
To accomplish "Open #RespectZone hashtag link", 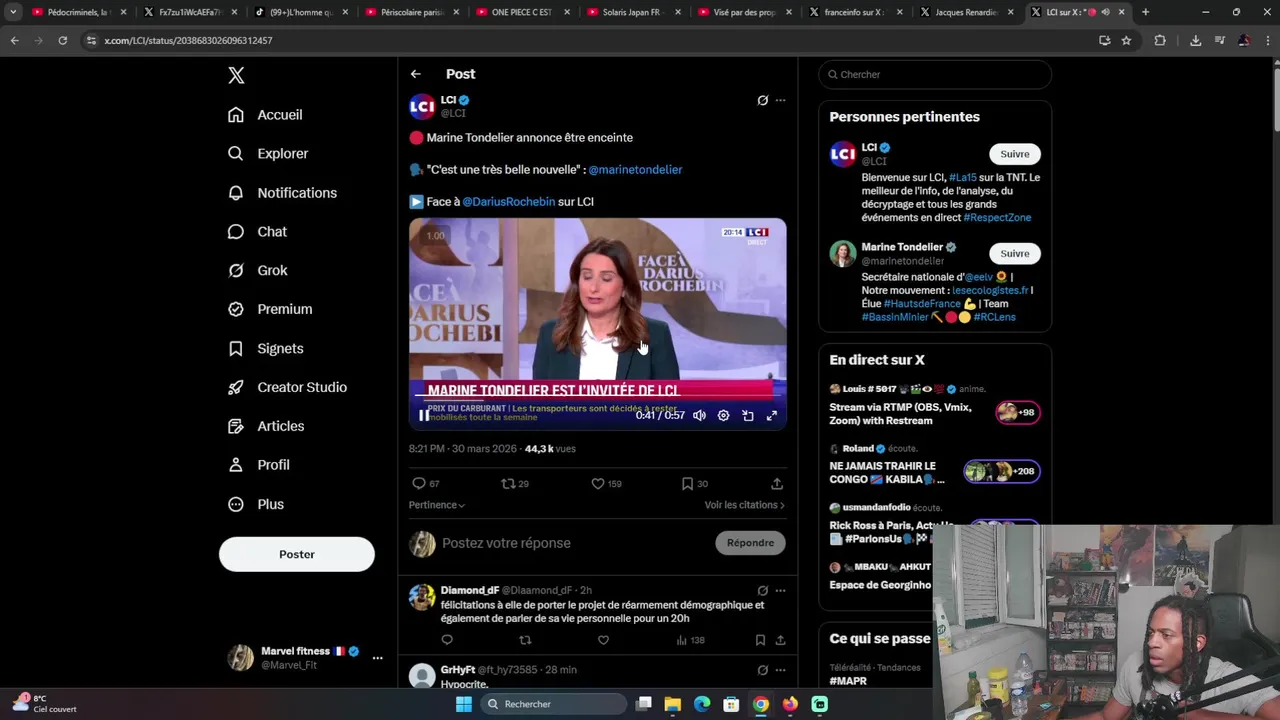I will tap(997, 218).
